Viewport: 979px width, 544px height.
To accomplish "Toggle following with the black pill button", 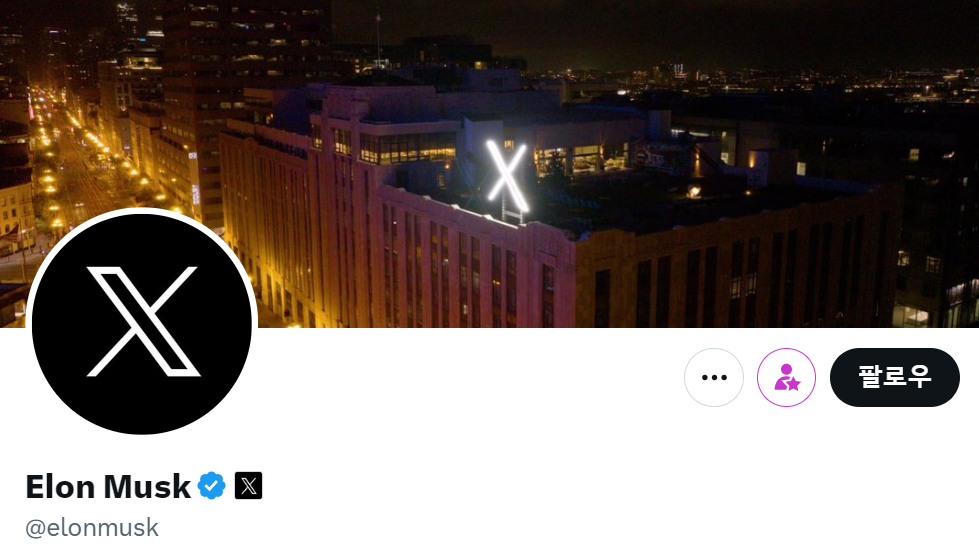I will pyautogui.click(x=895, y=377).
